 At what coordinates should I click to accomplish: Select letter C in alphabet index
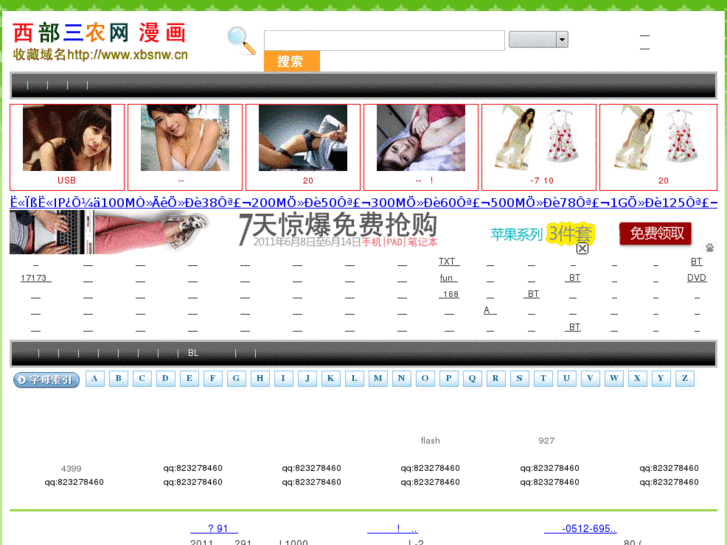[x=142, y=378]
